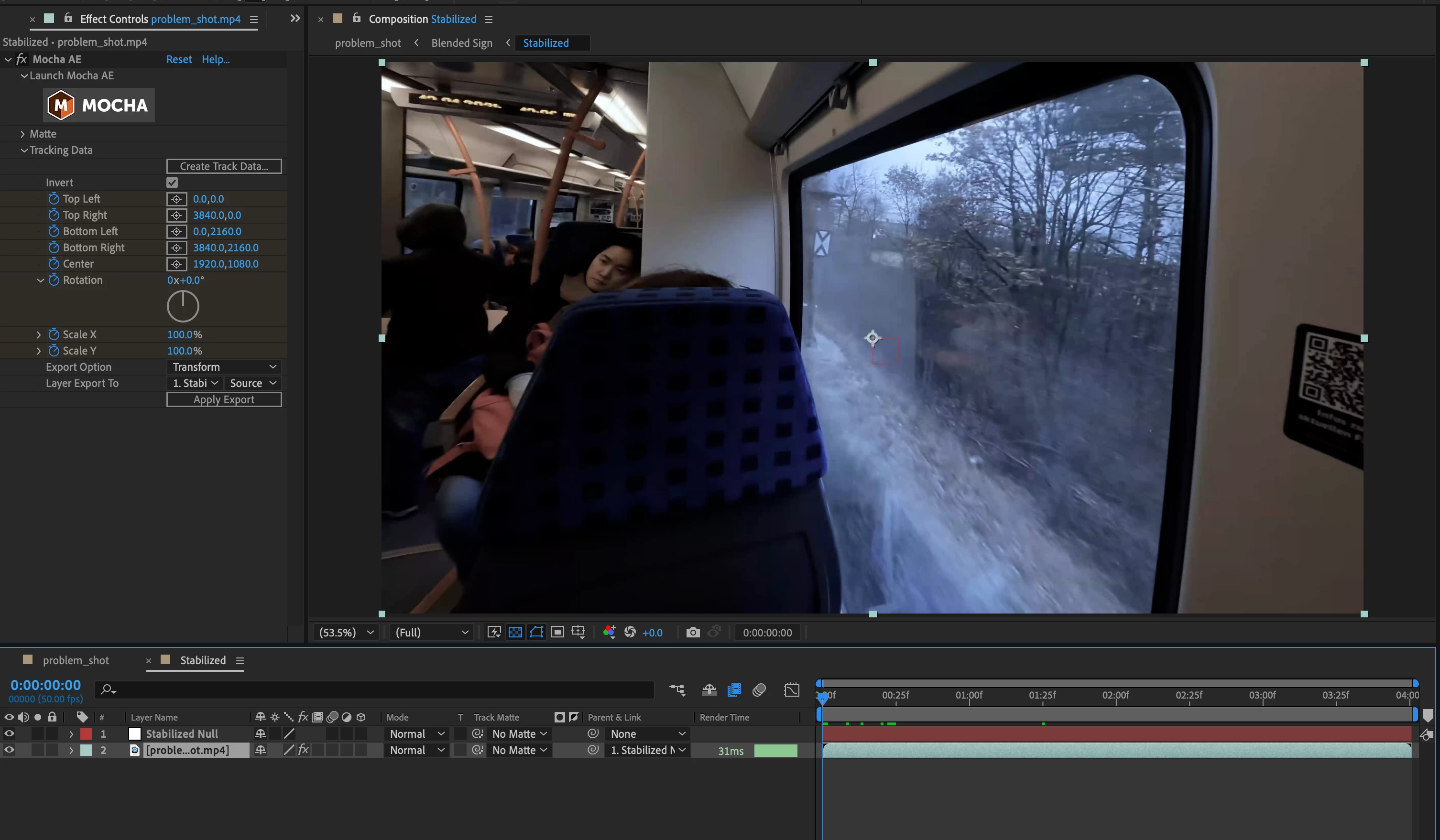This screenshot has height=840, width=1440.
Task: Uncheck the Invert checkbox
Action: [x=172, y=183]
